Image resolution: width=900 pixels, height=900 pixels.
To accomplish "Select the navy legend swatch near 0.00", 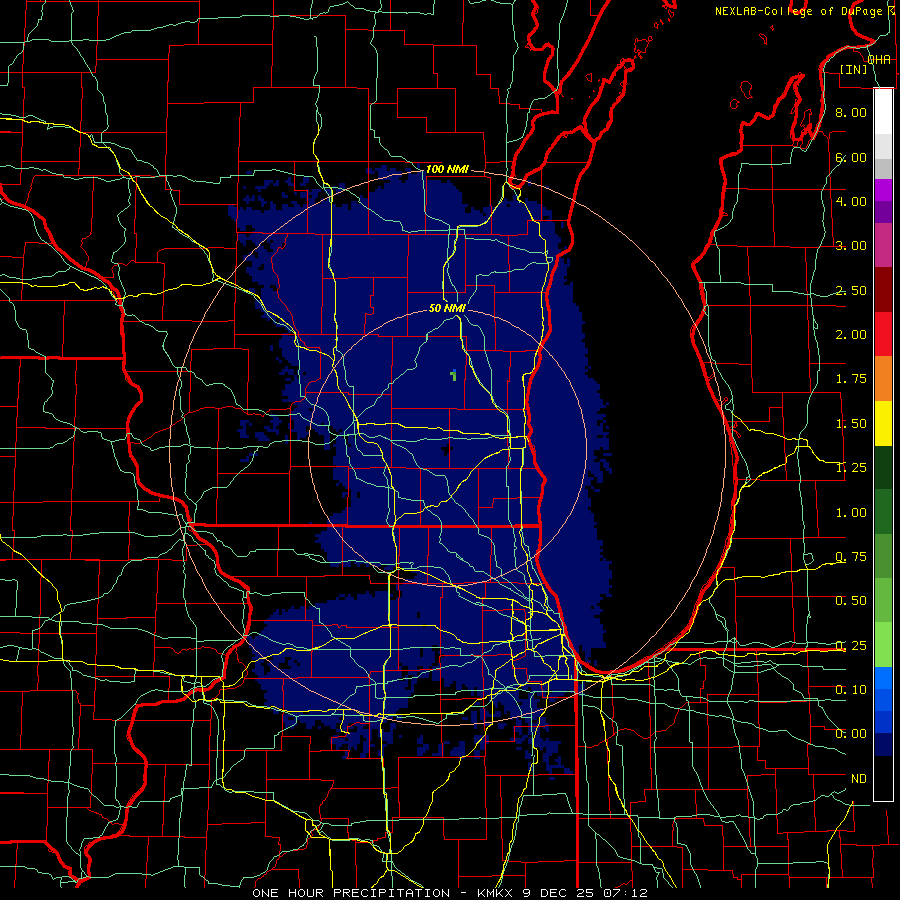I will (x=883, y=745).
